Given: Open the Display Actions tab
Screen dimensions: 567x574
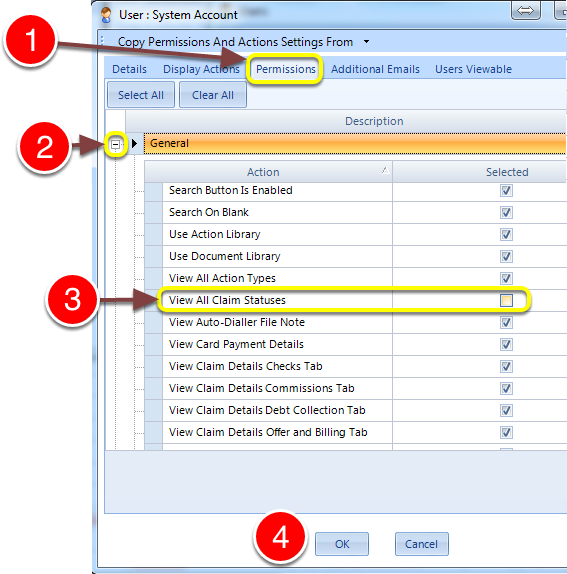Looking at the screenshot, I should pyautogui.click(x=201, y=69).
